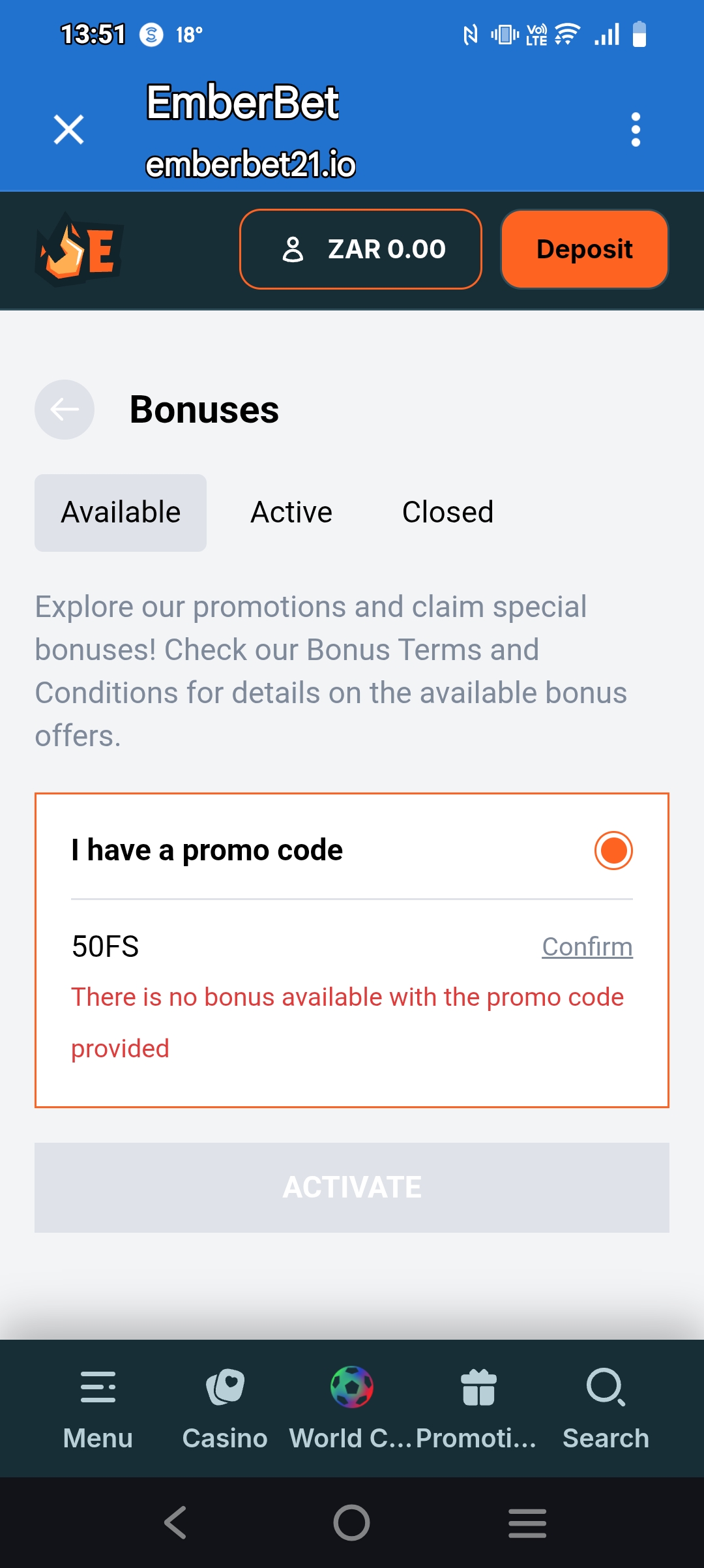This screenshot has height=1568, width=704.
Task: Open the Search magnifier icon
Action: (606, 1387)
